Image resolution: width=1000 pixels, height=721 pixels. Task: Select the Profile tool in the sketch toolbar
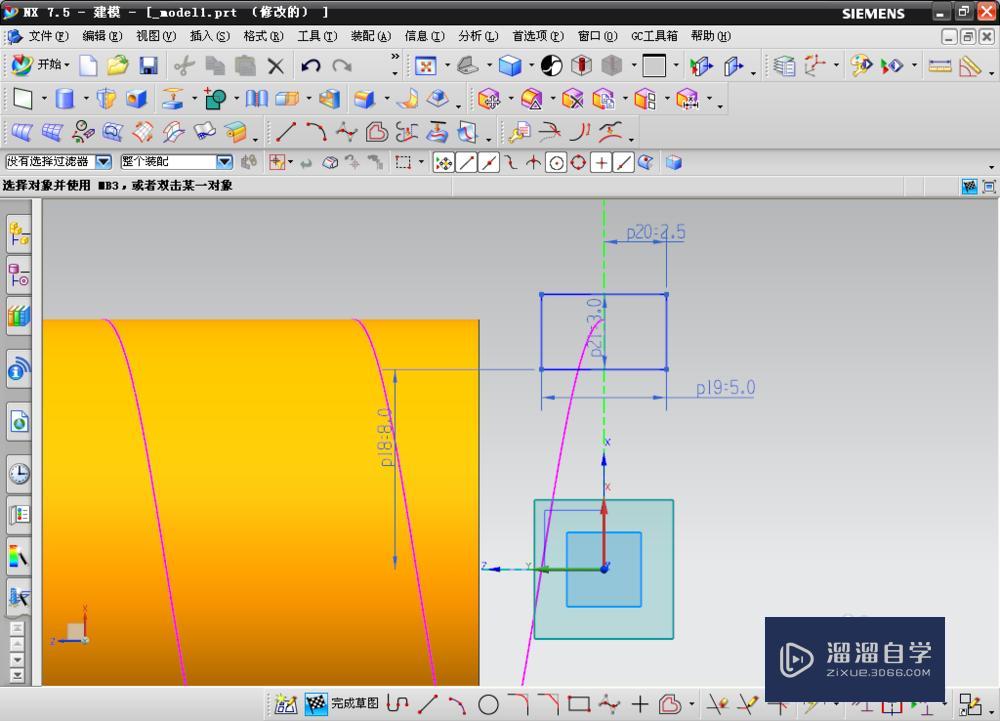pos(397,704)
